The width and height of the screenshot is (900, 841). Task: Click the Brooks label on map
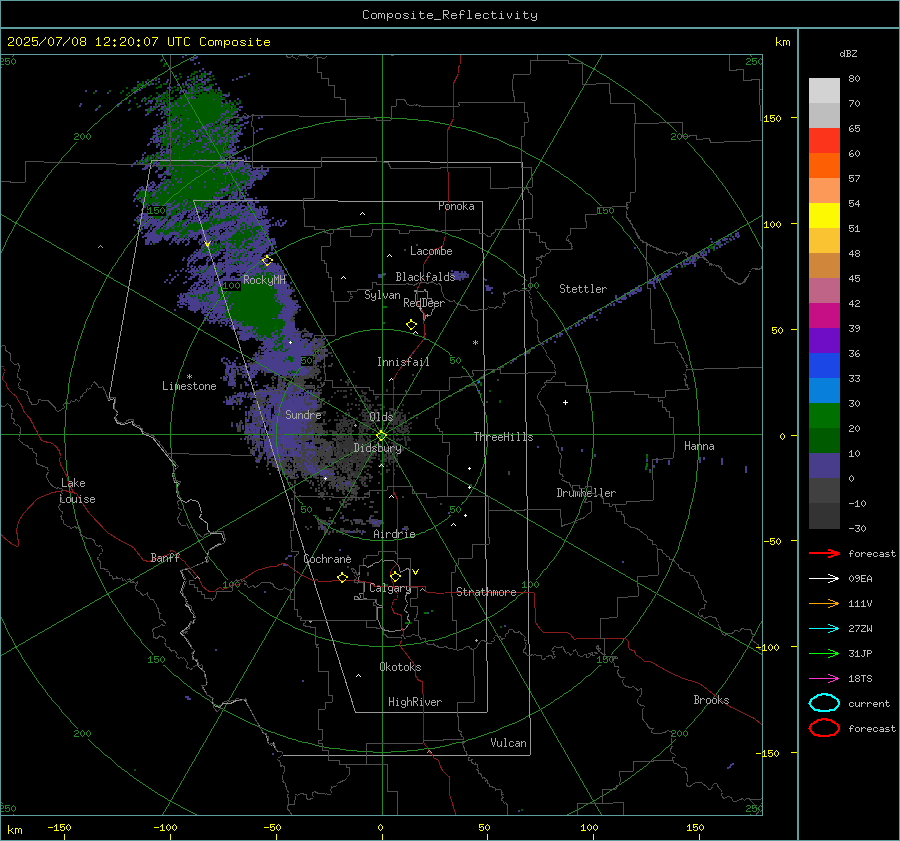[x=711, y=700]
